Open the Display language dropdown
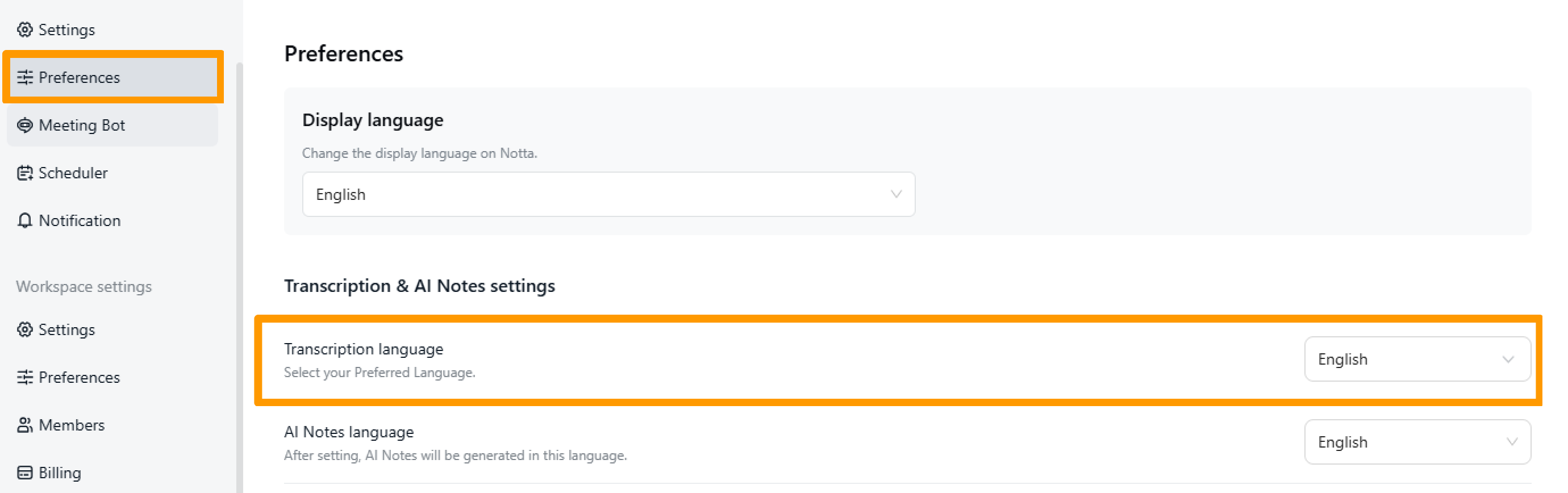The height and width of the screenshot is (493, 1568). [608, 194]
